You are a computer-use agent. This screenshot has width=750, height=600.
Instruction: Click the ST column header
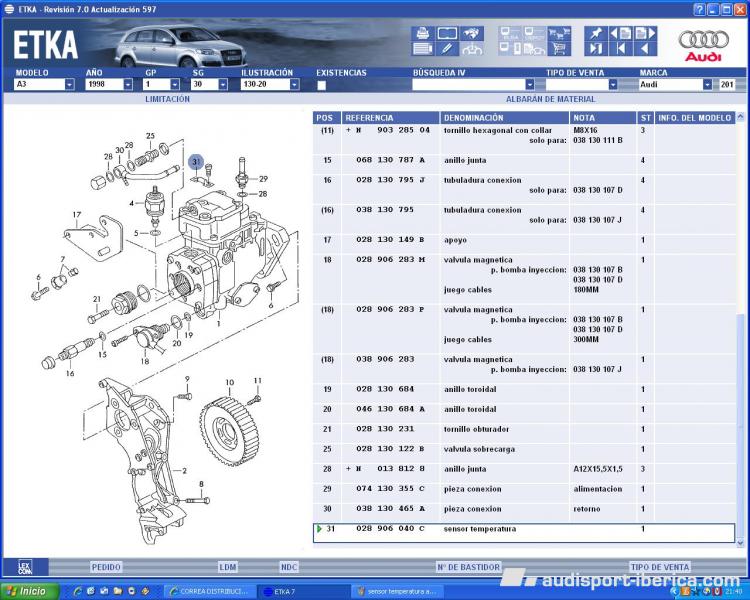(x=646, y=118)
